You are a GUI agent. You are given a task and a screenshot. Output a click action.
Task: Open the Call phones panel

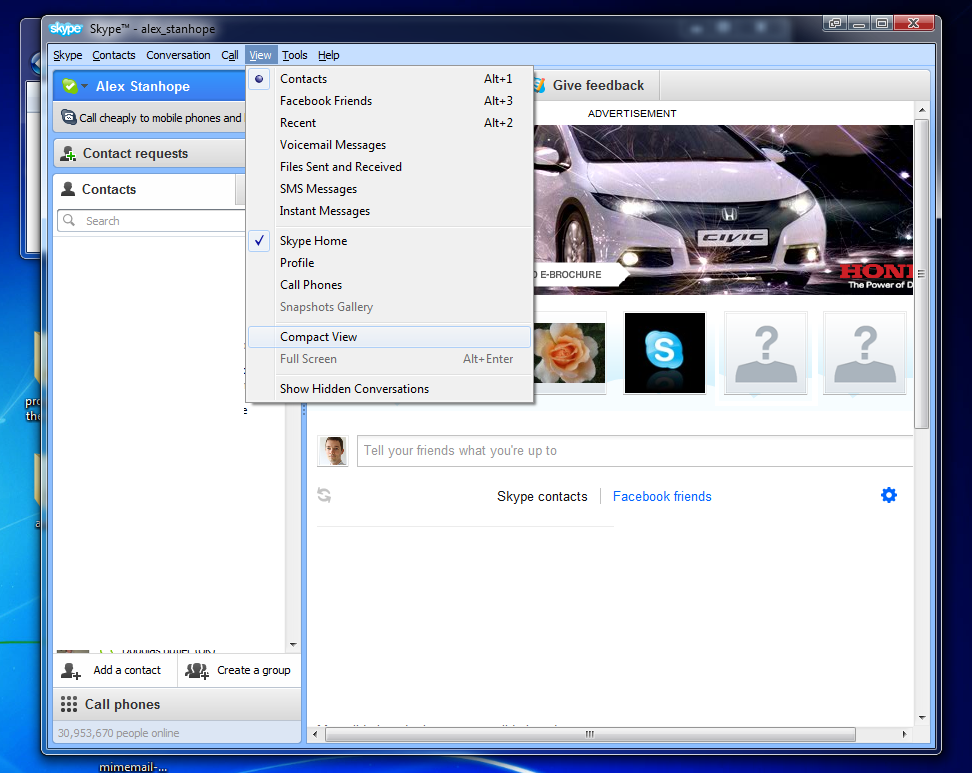point(177,704)
